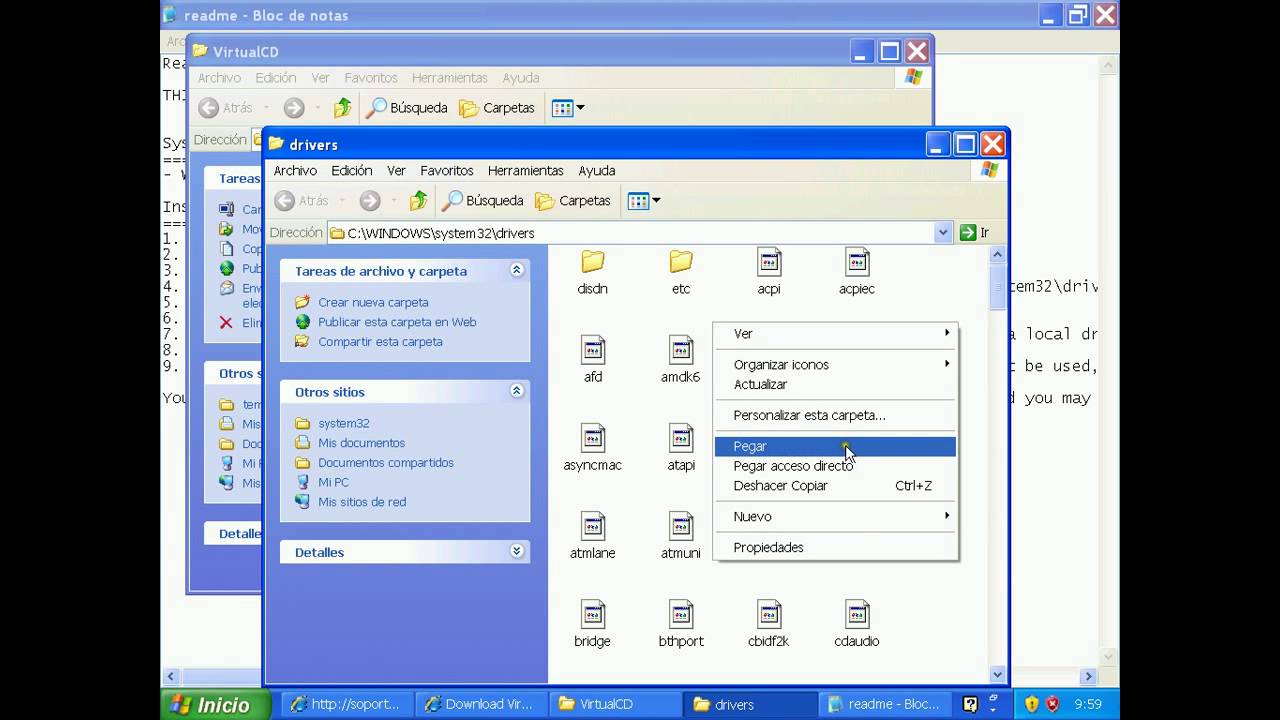Screen dimensions: 1280x720
Task: Choose Propiedades in context menu
Action: pos(836,547)
